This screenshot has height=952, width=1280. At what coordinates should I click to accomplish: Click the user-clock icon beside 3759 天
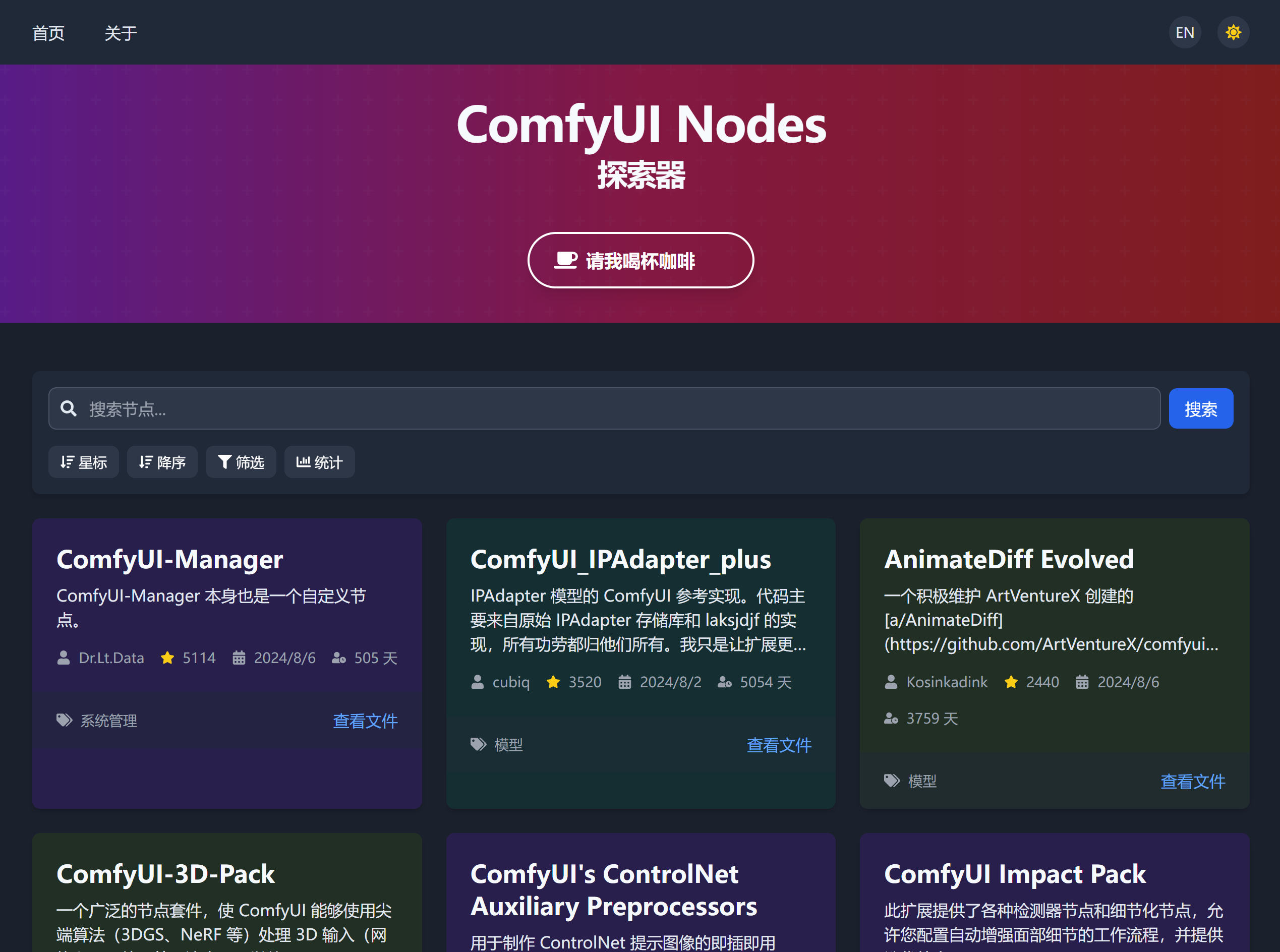point(891,718)
